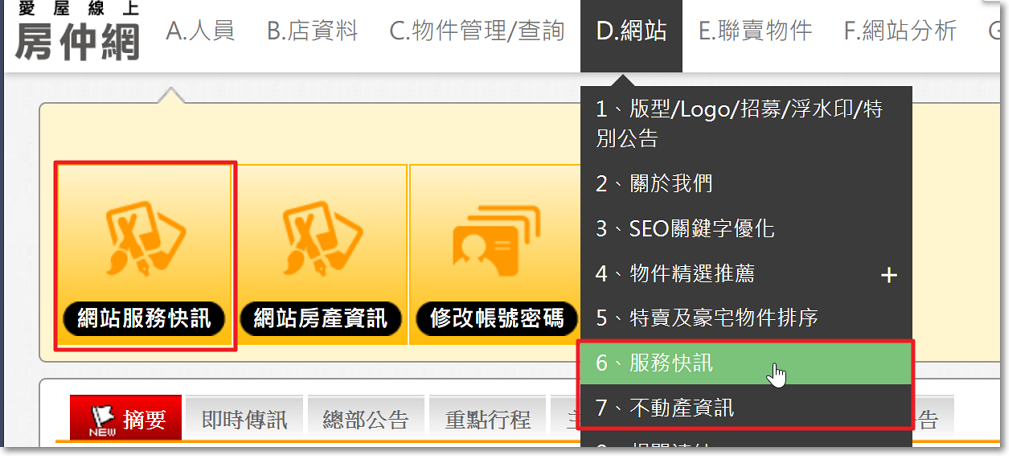Click the 愛屋線上房仲網 logo
Screen dimensions: 1009x456
77,32
